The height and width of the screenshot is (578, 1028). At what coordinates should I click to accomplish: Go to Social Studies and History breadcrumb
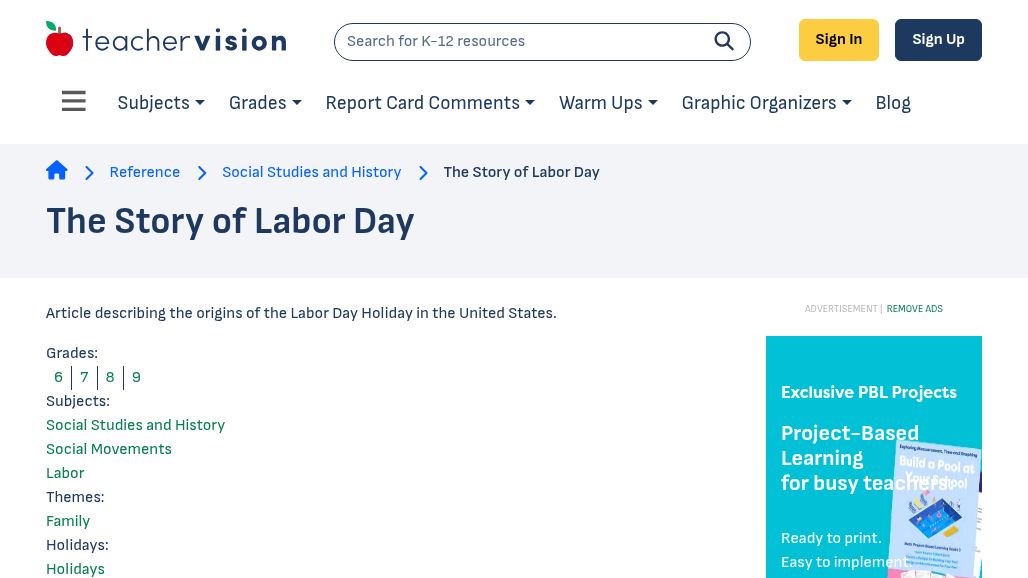pos(311,172)
